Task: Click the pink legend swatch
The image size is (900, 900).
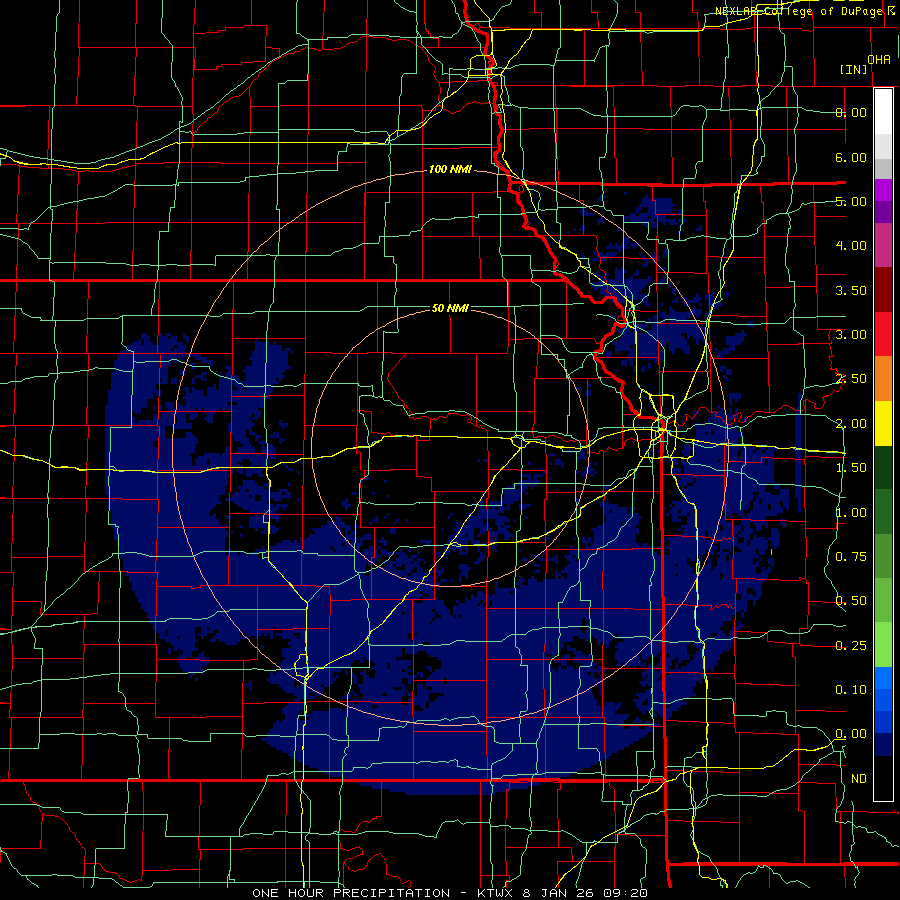Action: pos(883,245)
